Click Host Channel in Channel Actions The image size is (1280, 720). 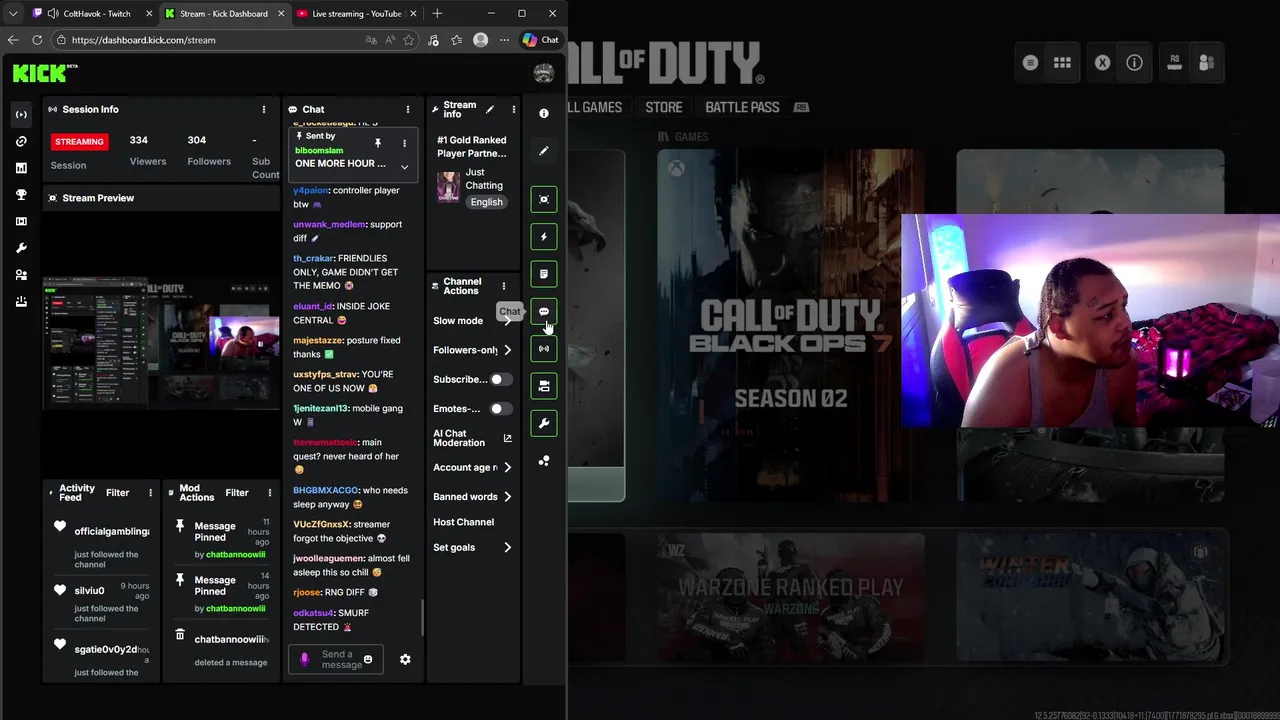coord(463,522)
